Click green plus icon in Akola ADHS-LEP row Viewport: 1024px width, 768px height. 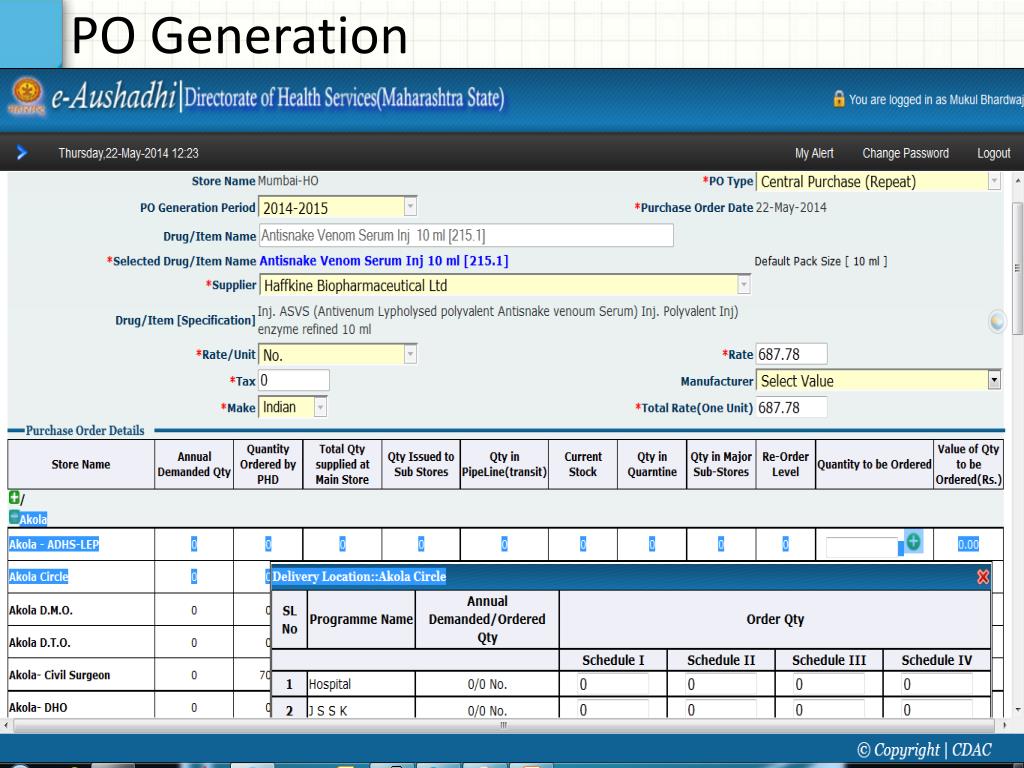(x=913, y=542)
